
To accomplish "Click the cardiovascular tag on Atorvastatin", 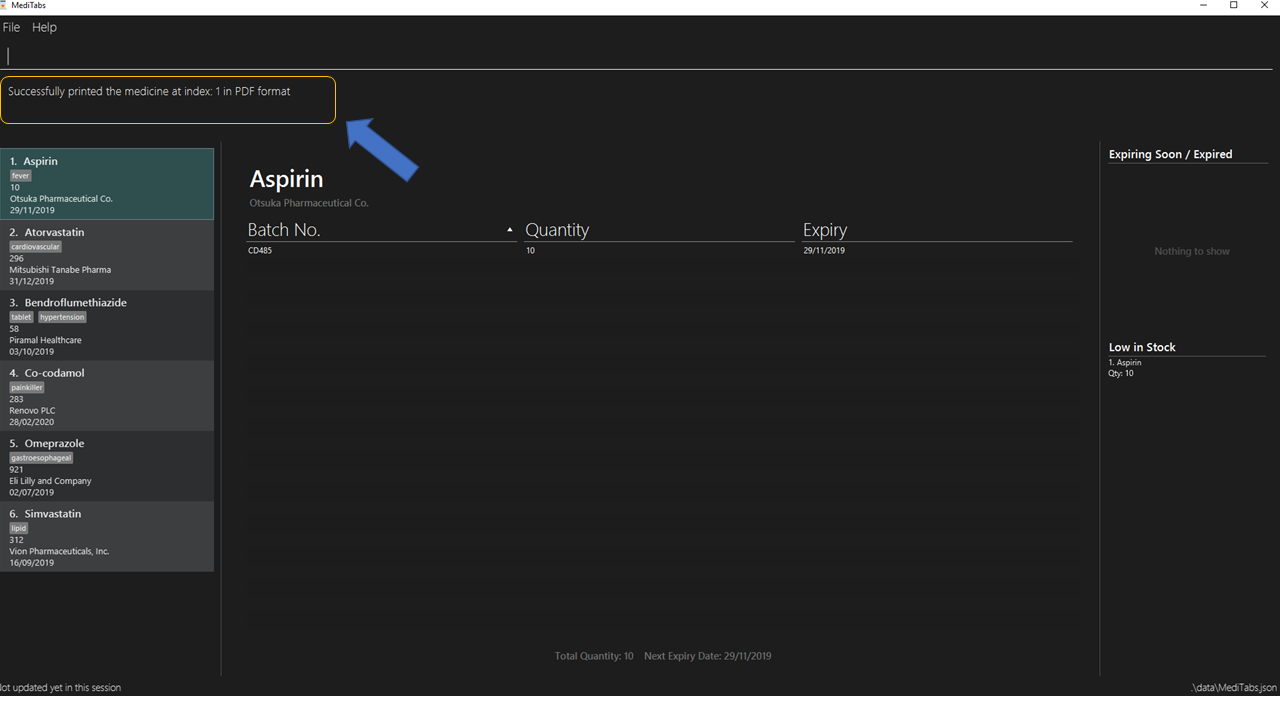I will click(36, 247).
